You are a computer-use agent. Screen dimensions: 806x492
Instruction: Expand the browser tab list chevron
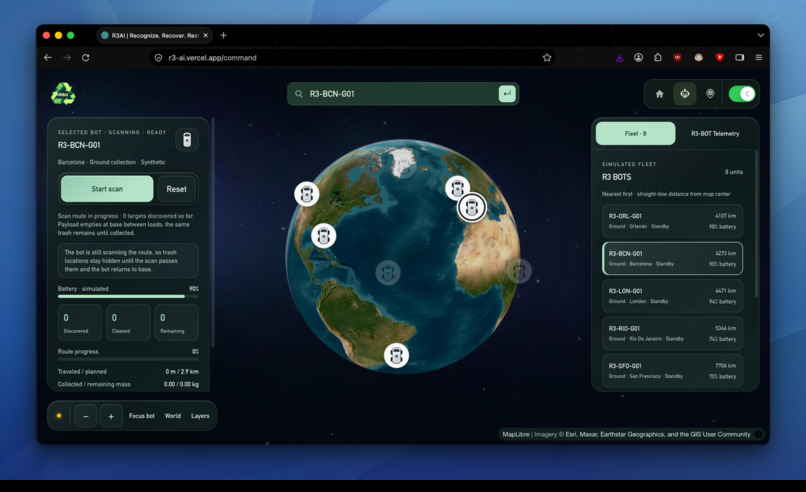coord(760,35)
